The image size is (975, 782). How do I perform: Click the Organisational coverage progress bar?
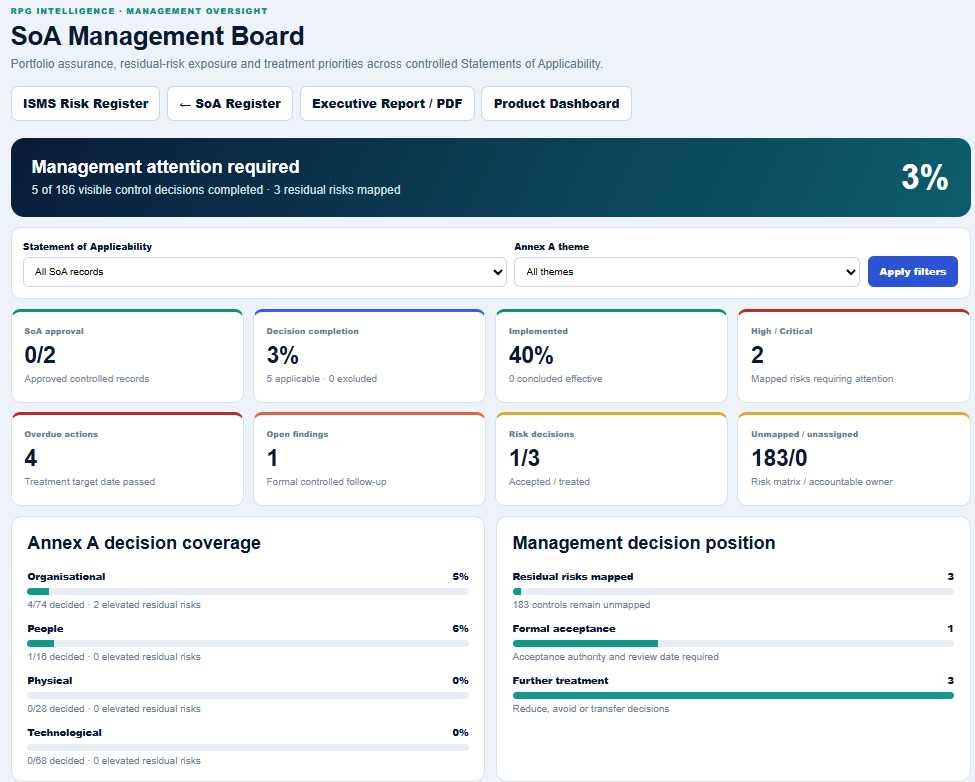point(248,592)
